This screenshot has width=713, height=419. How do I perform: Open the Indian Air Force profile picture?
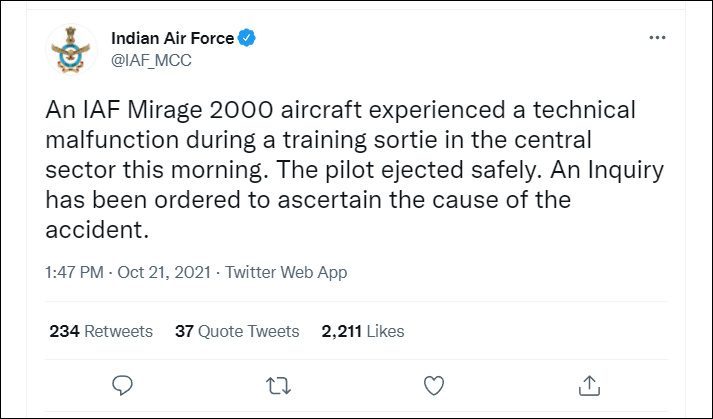[74, 49]
